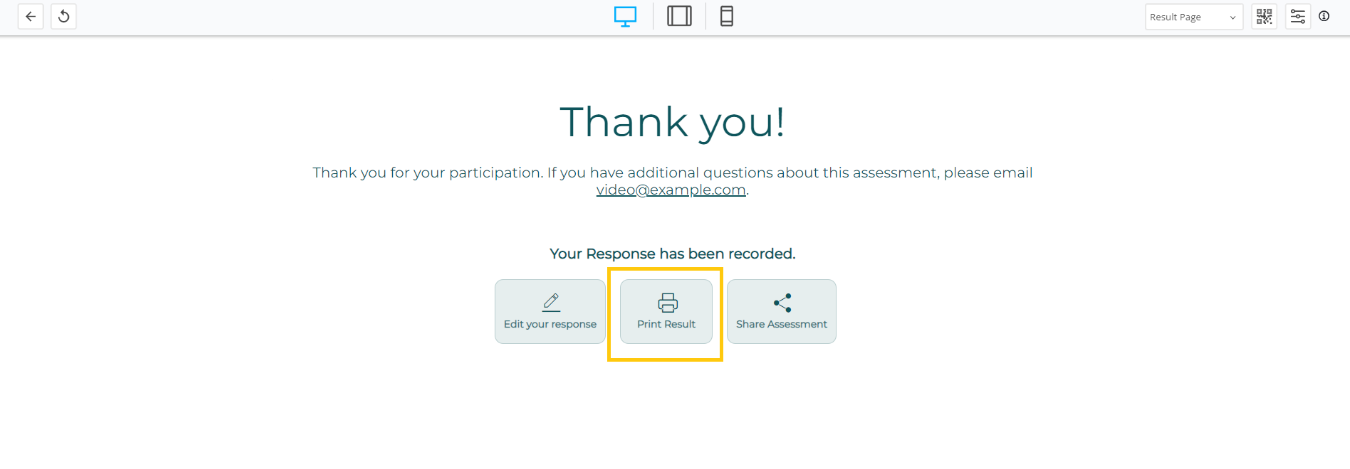
Task: Click the printer icon
Action: coord(667,302)
